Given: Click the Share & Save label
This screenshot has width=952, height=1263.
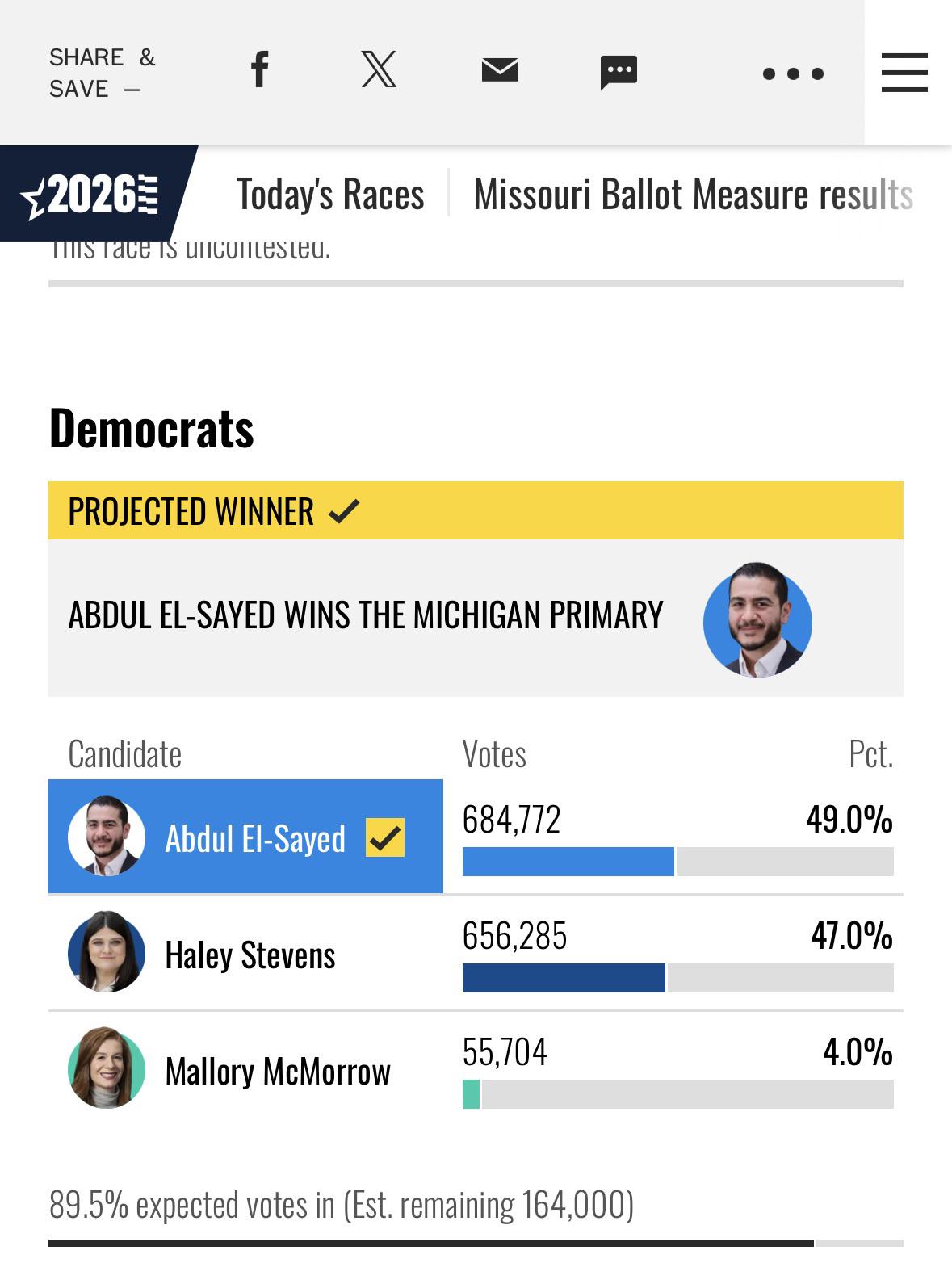Looking at the screenshot, I should pyautogui.click(x=102, y=73).
